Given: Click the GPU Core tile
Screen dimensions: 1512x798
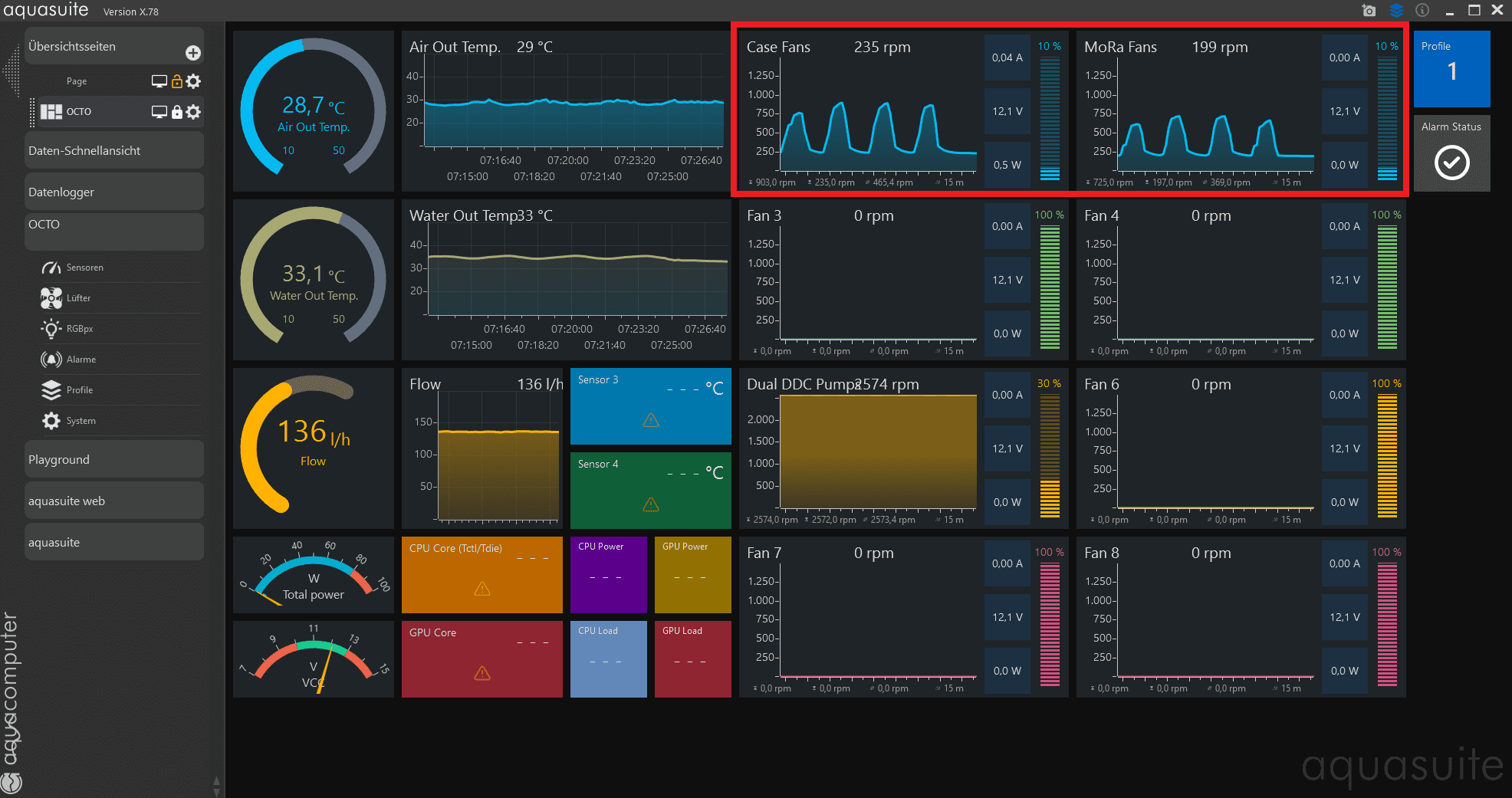Looking at the screenshot, I should point(482,659).
